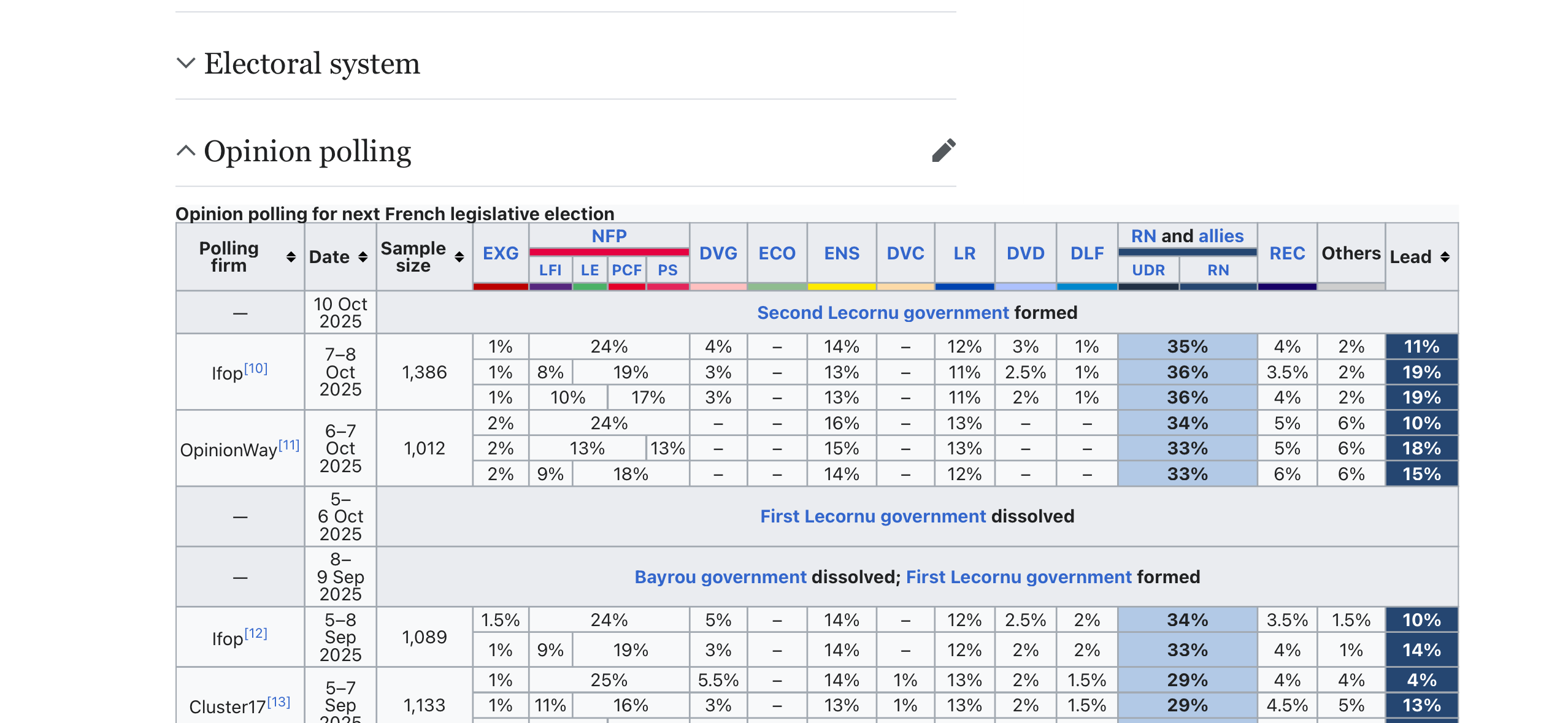
Task: Sort table by Date arrows
Action: pyautogui.click(x=363, y=257)
